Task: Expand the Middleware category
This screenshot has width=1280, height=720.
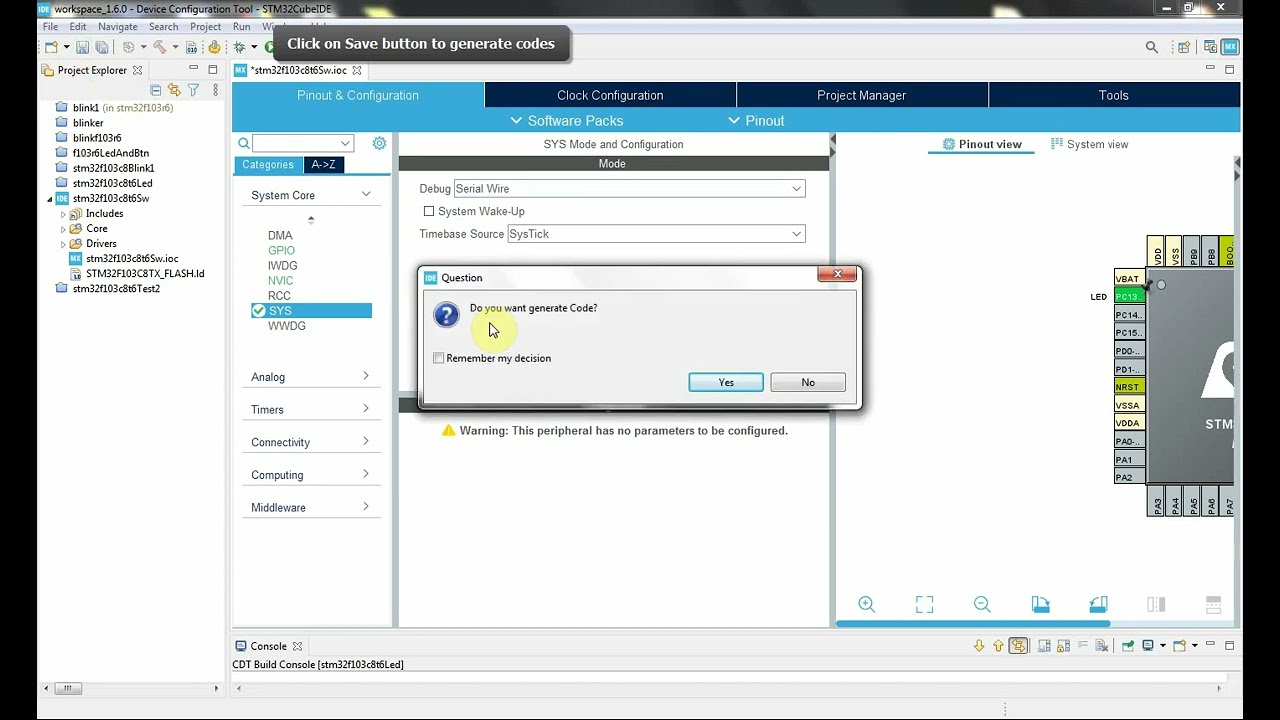Action: [310, 507]
